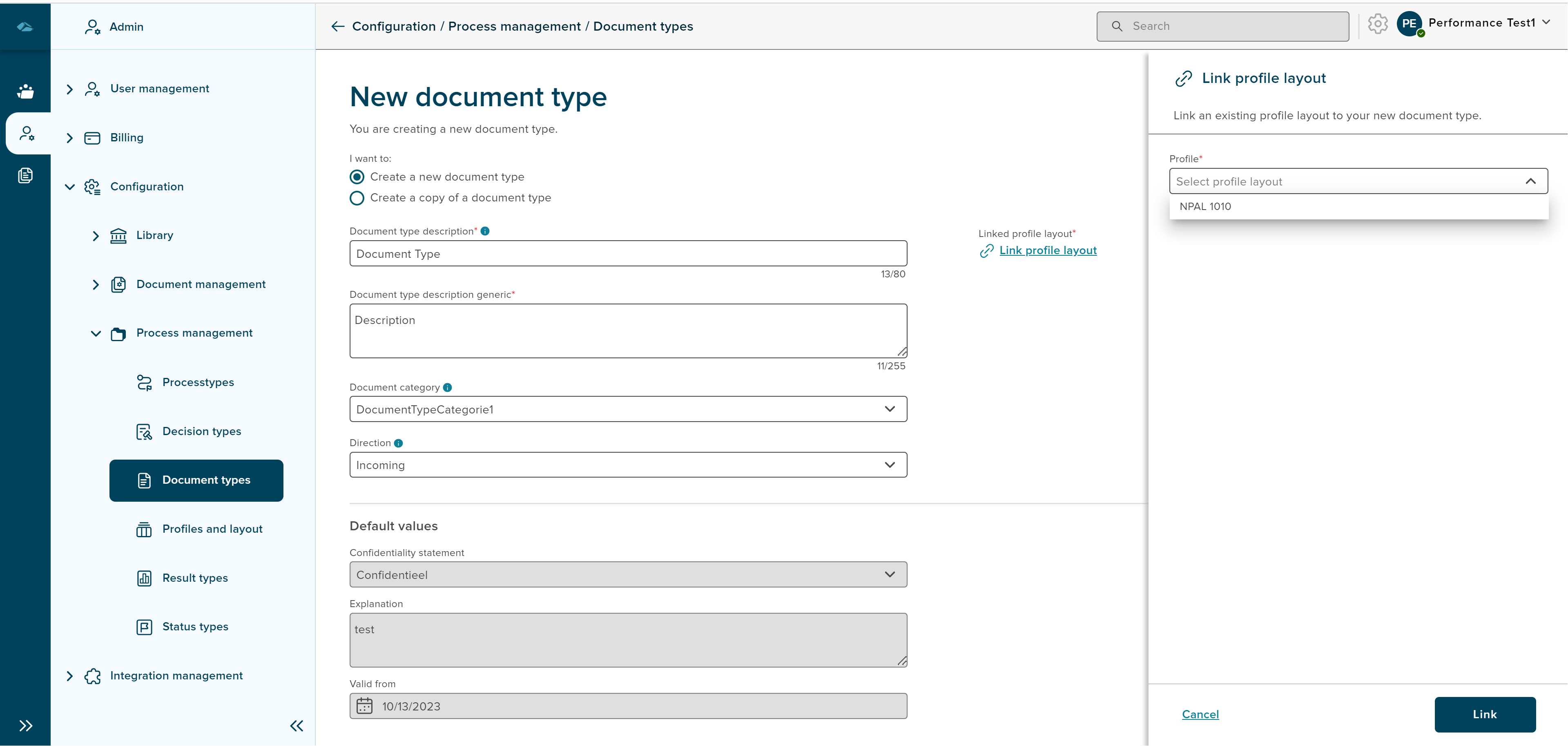Click the Document type description info tooltip icon
Image resolution: width=1568 pixels, height=746 pixels.
coord(484,231)
